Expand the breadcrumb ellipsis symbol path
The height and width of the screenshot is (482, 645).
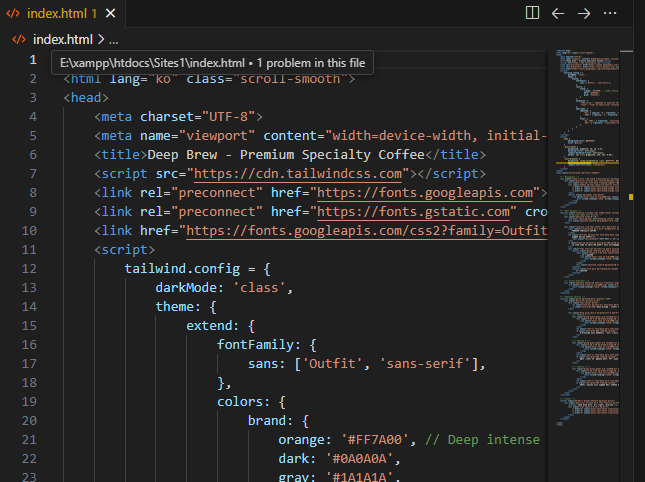coord(114,39)
